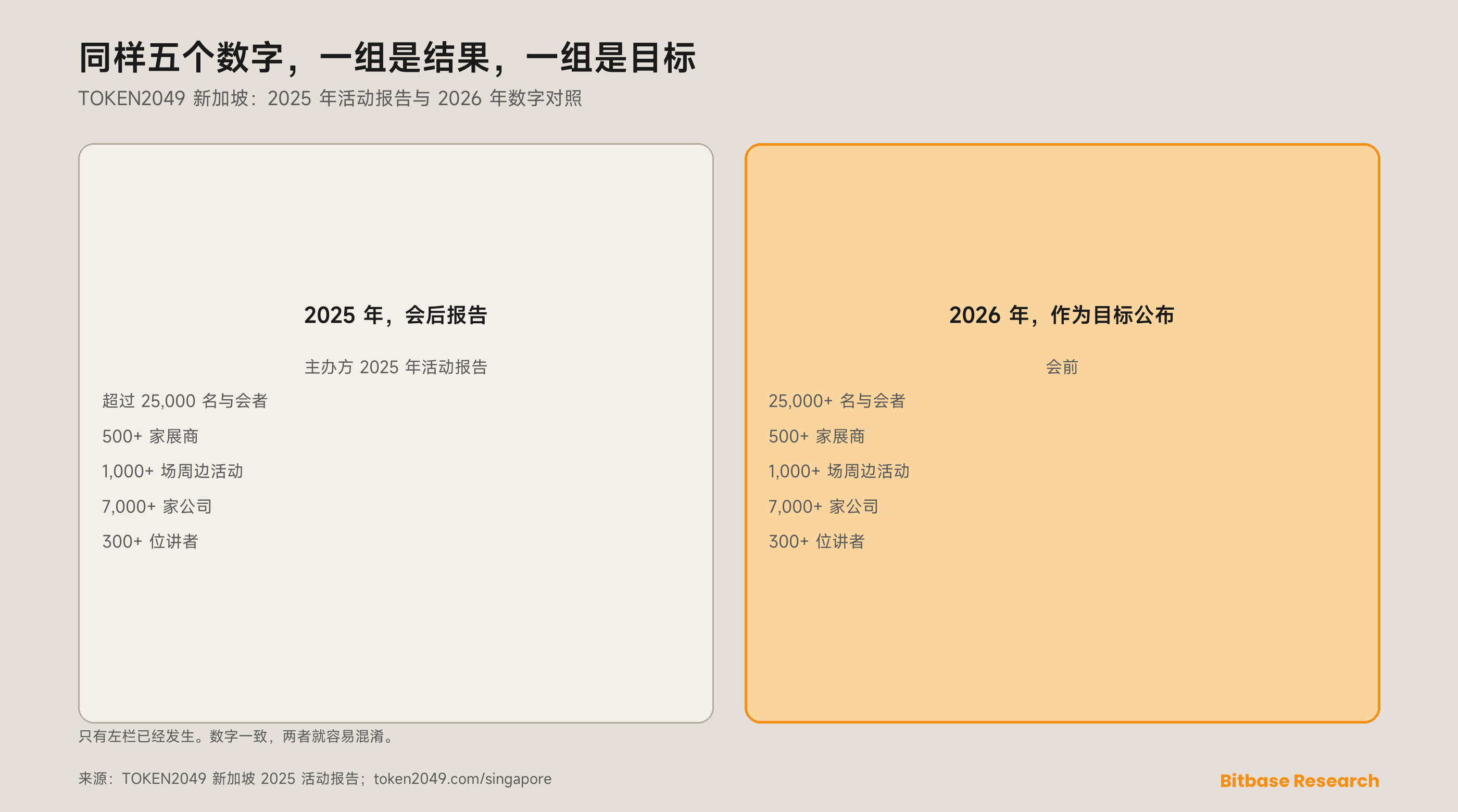Select the line 超过 25,000 名与会者

(x=184, y=401)
